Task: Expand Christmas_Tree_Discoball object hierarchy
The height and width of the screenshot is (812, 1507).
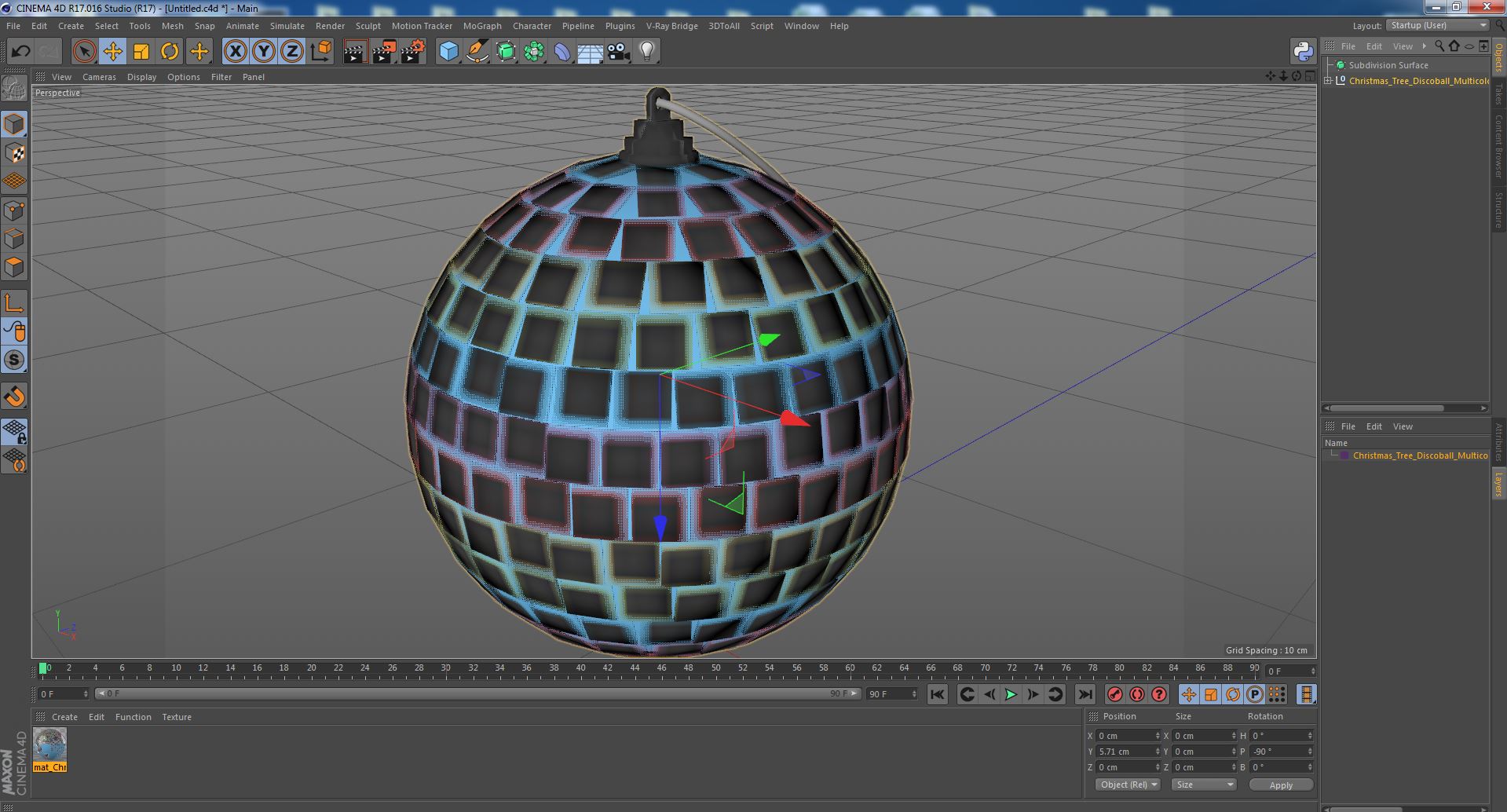Action: coord(1328,81)
